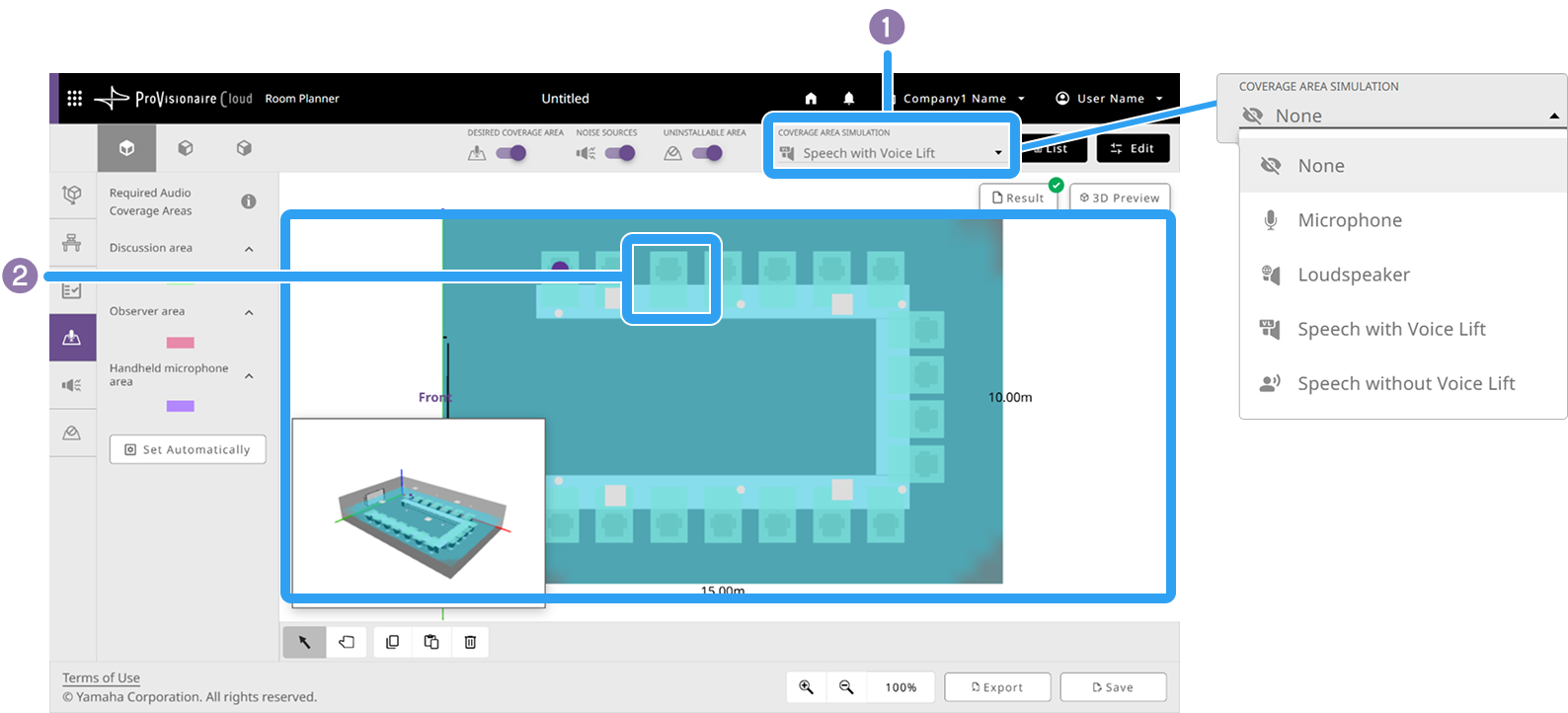Click the trash delete icon
Image resolution: width=1568 pixels, height=713 pixels.
pos(470,642)
